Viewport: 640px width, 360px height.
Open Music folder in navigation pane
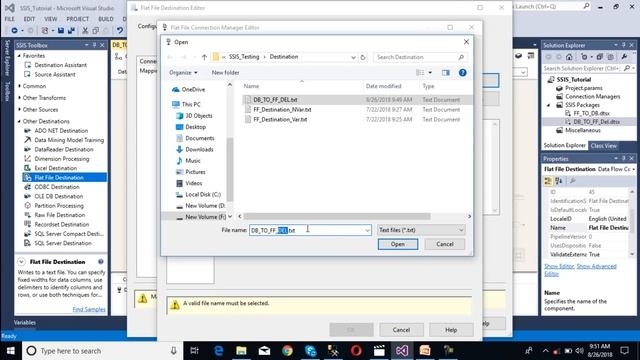click(188, 161)
